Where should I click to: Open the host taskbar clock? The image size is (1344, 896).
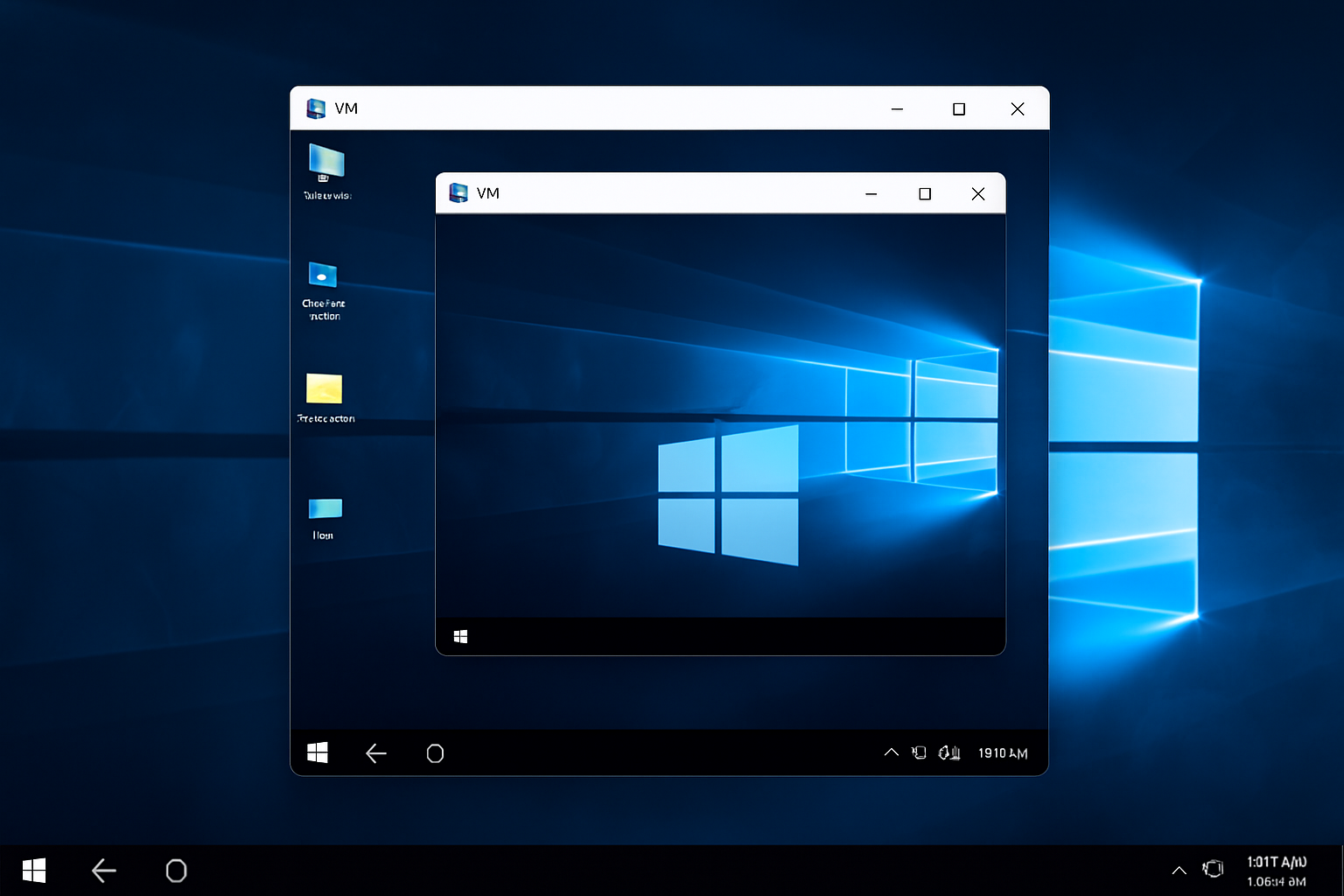1276,871
